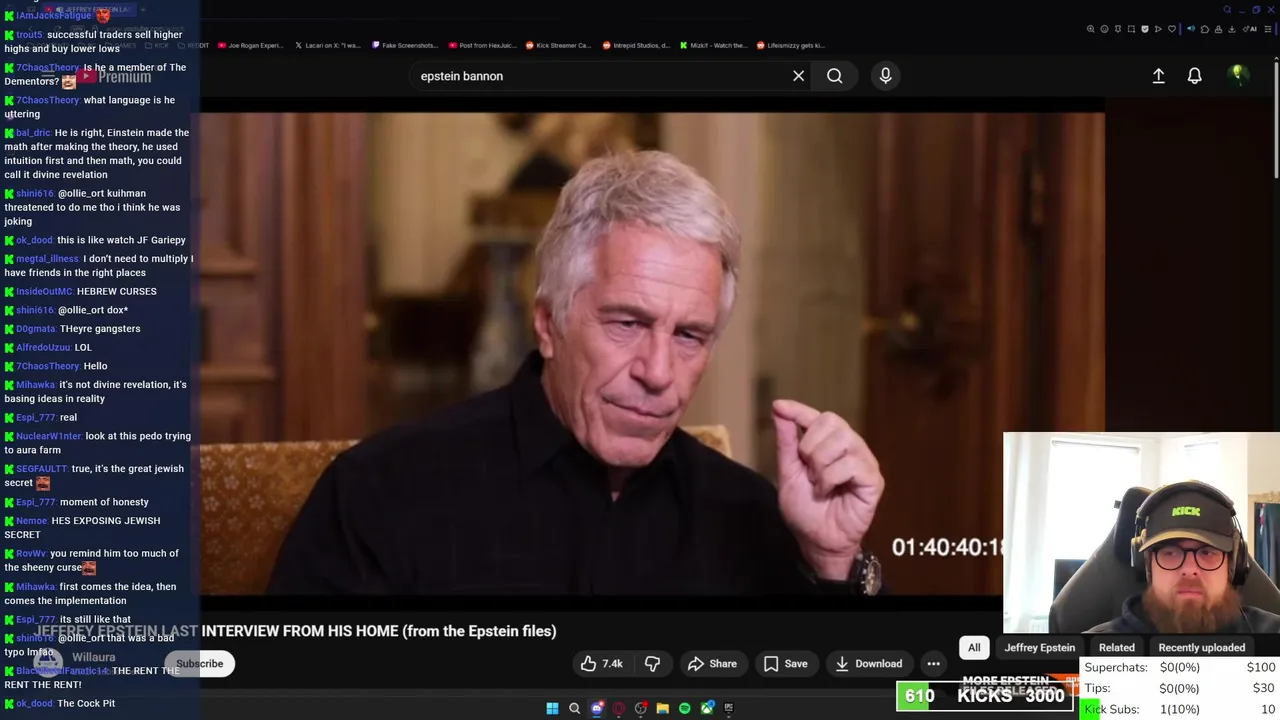Click chat username 'Nemoe'

[x=32, y=520]
